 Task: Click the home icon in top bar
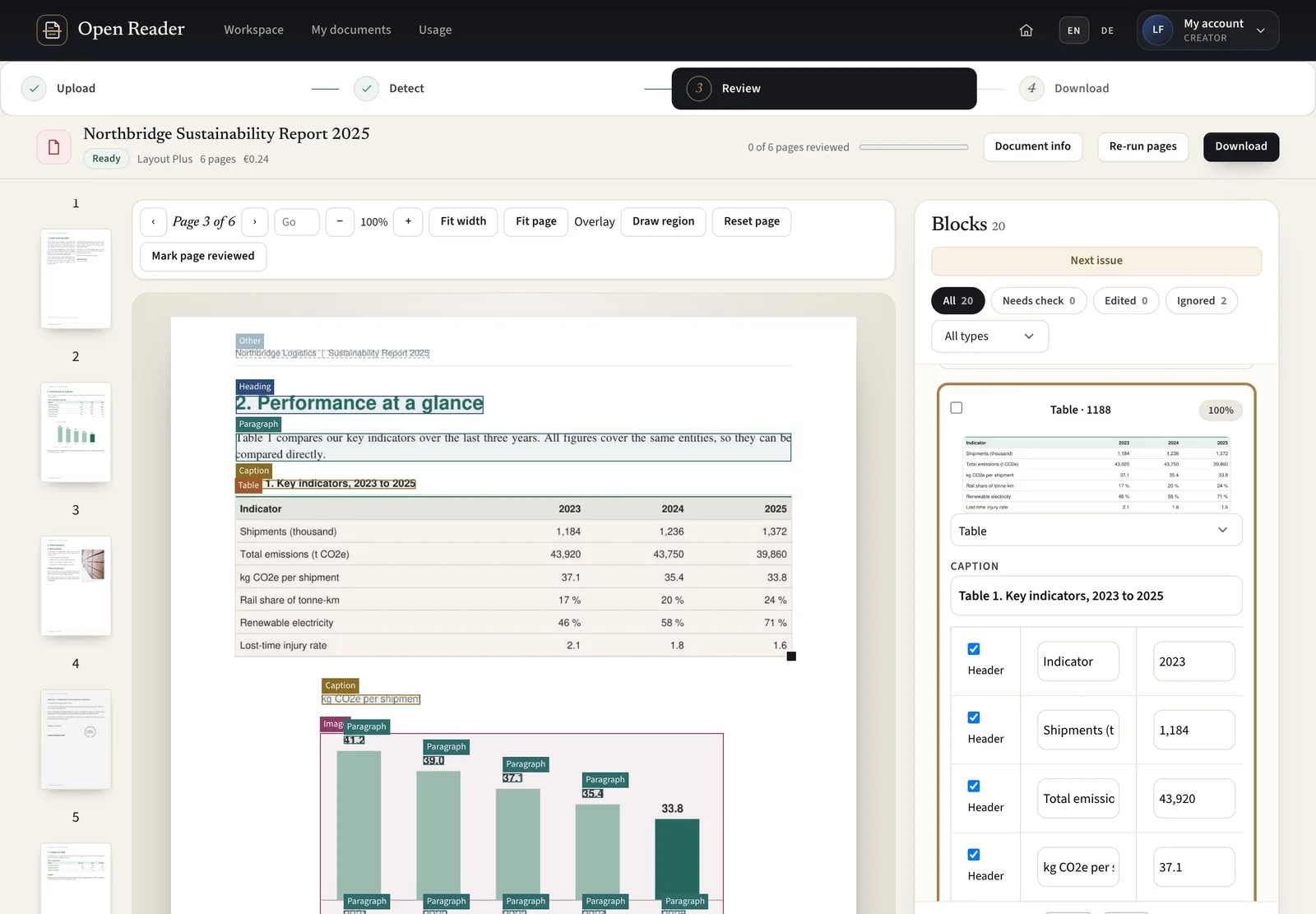tap(1026, 30)
